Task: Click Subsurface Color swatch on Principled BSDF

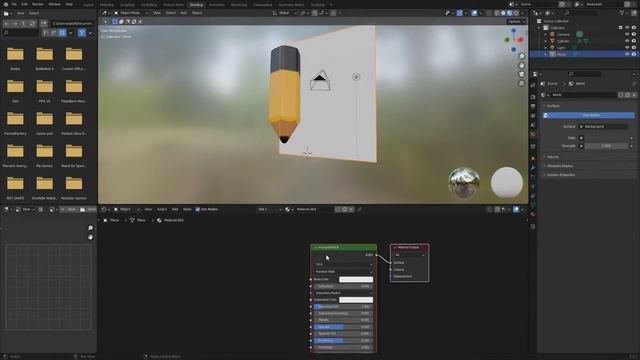Action: pos(356,300)
